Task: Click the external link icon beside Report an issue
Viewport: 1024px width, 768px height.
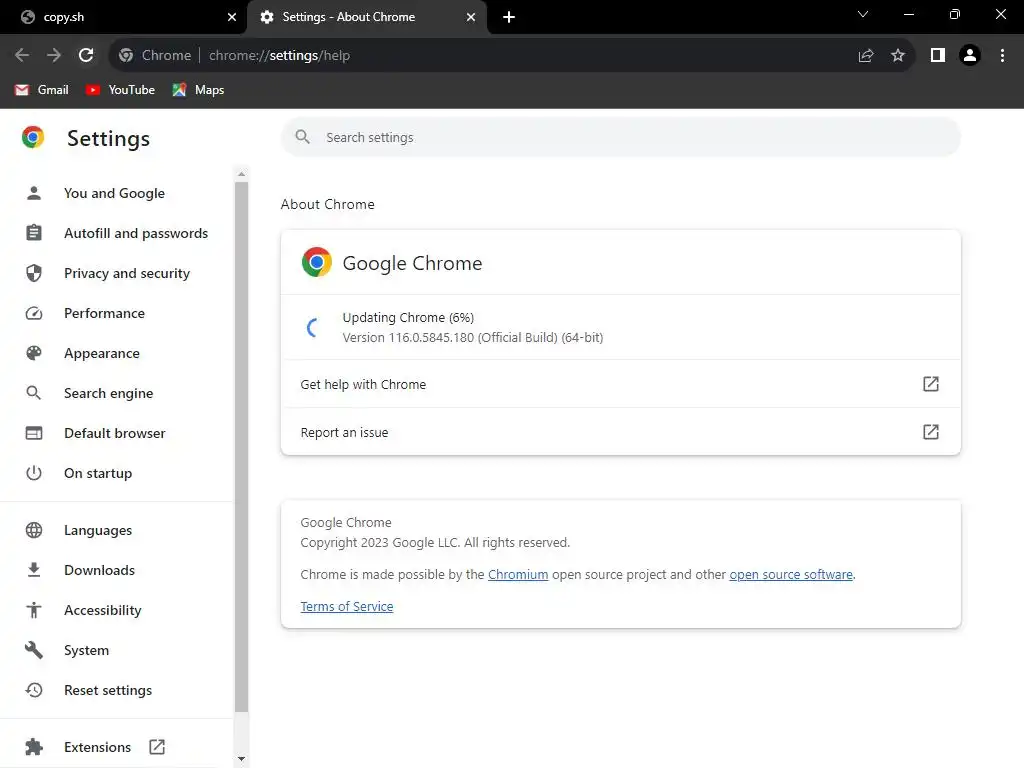Action: pos(930,432)
